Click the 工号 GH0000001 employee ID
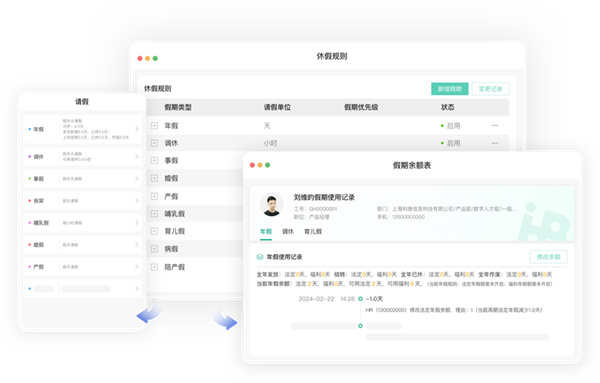 (315, 209)
